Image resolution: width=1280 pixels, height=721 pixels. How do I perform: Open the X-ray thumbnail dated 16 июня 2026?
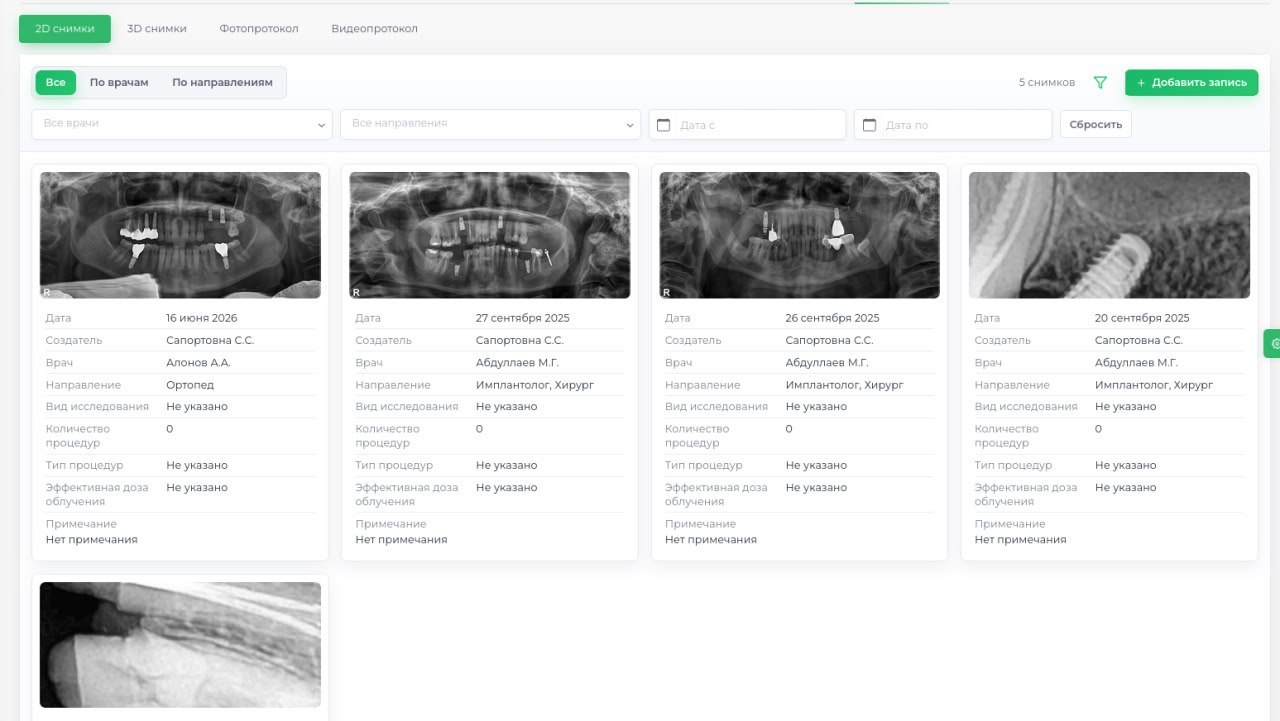pos(180,235)
